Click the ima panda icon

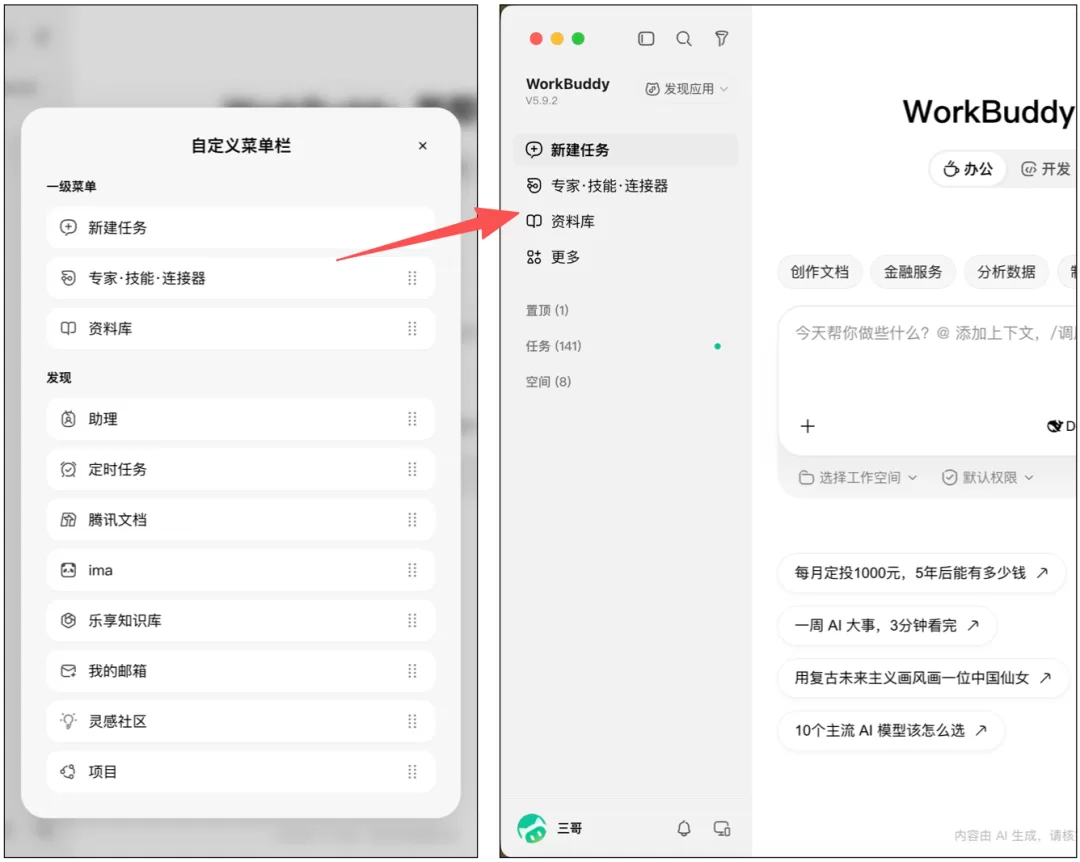[68, 570]
